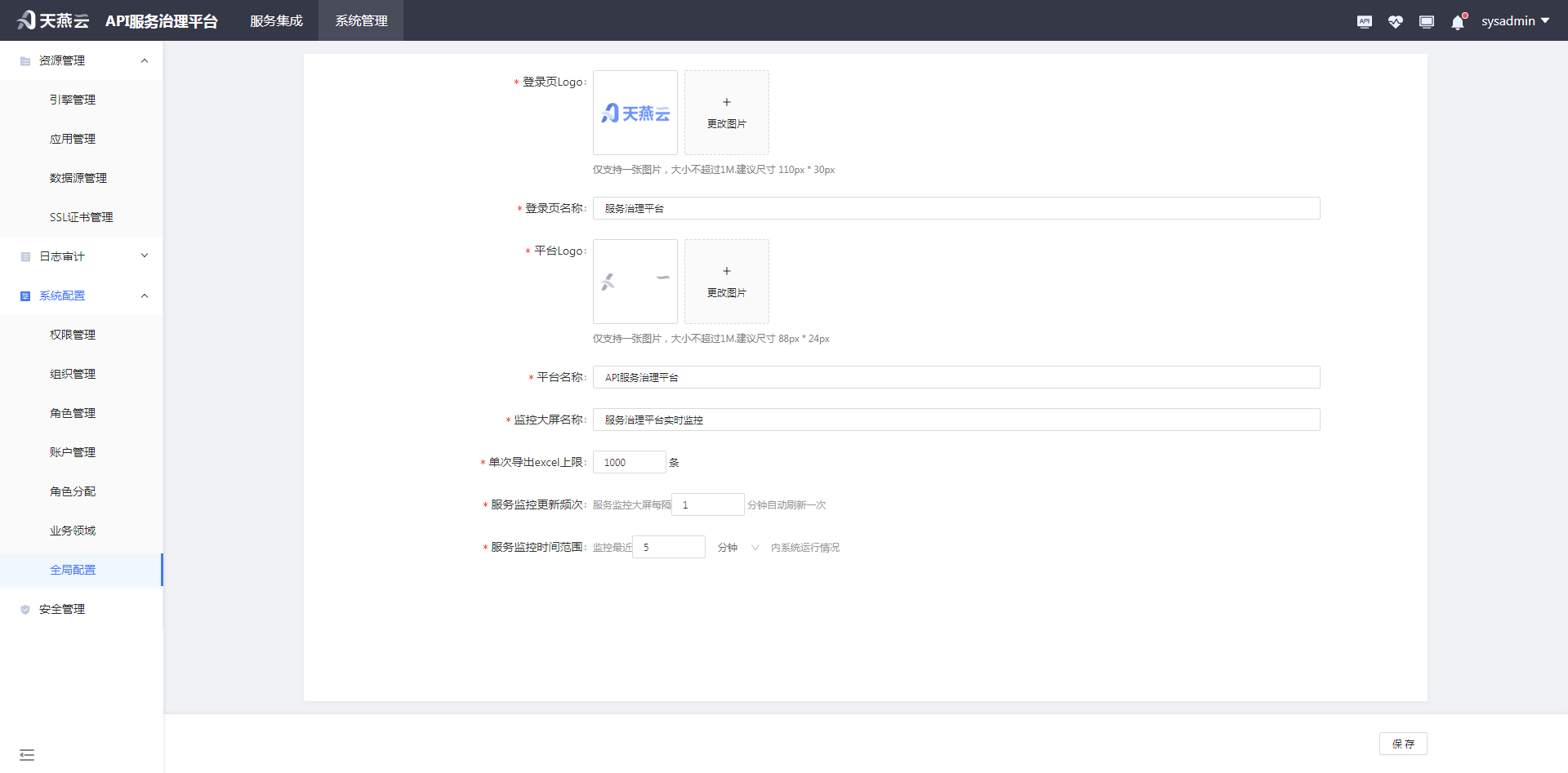1568x773 pixels.
Task: Click the heartbeat health monitor icon
Action: pos(1395,21)
